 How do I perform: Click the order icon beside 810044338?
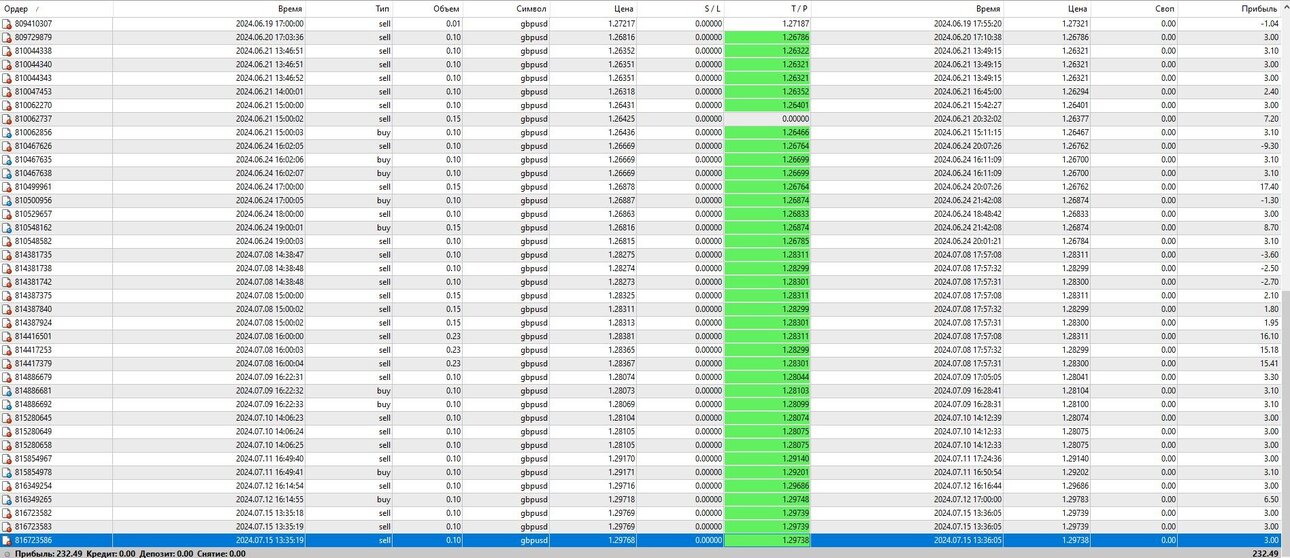click(x=6, y=50)
